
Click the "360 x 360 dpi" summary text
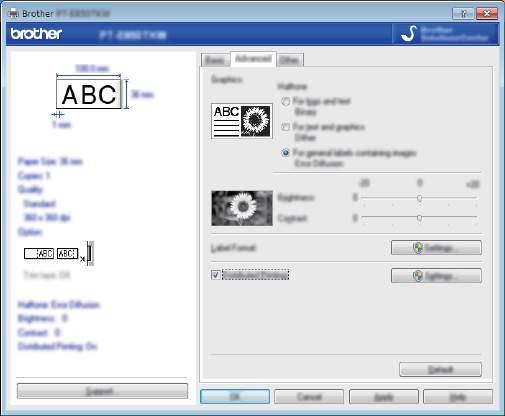tap(47, 218)
